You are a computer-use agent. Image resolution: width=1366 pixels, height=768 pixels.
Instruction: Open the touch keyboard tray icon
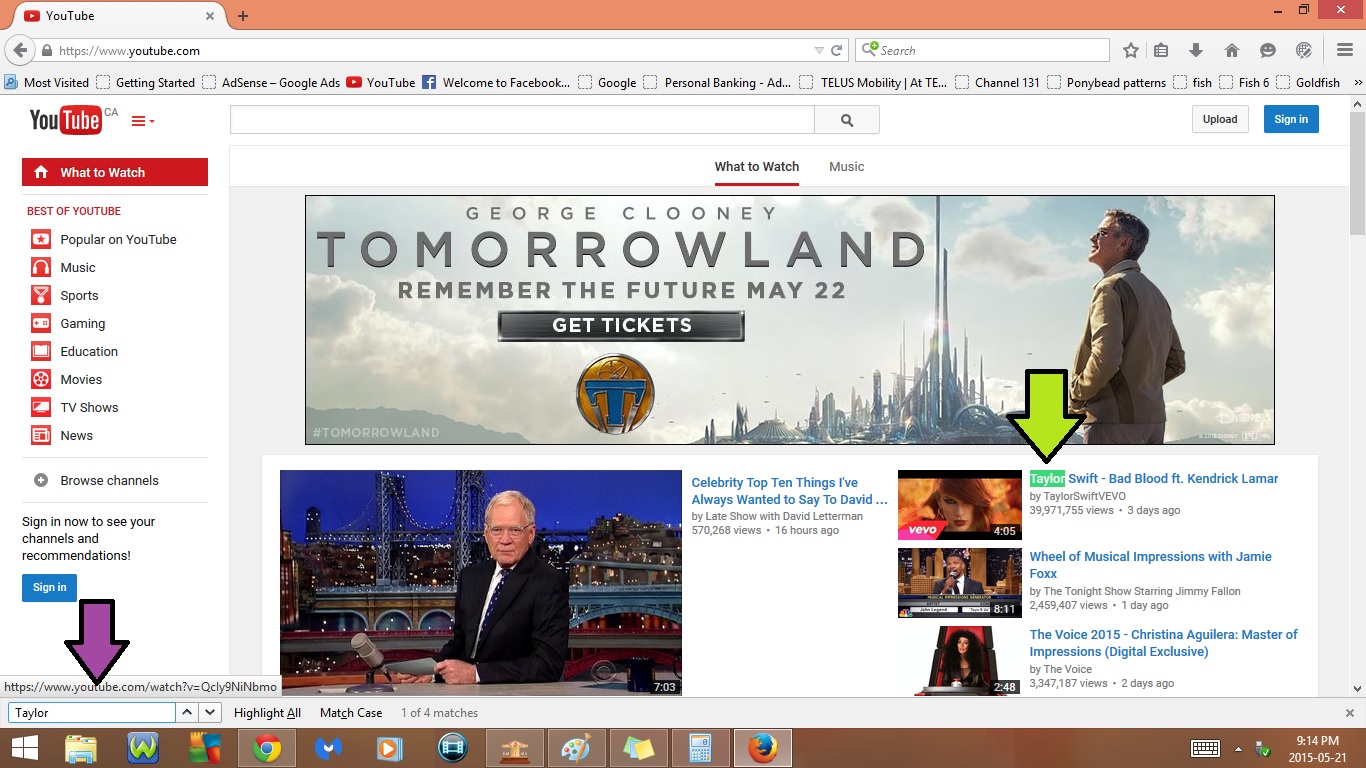(1205, 748)
